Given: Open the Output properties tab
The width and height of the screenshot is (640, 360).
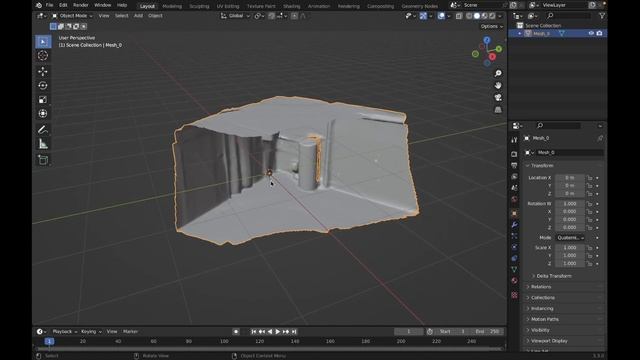Looking at the screenshot, I should coord(514,165).
